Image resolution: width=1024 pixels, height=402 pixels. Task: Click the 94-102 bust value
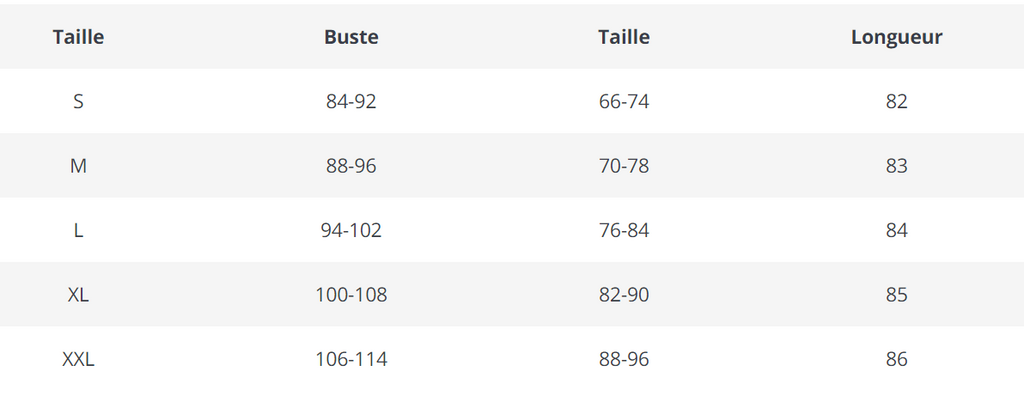(x=351, y=230)
